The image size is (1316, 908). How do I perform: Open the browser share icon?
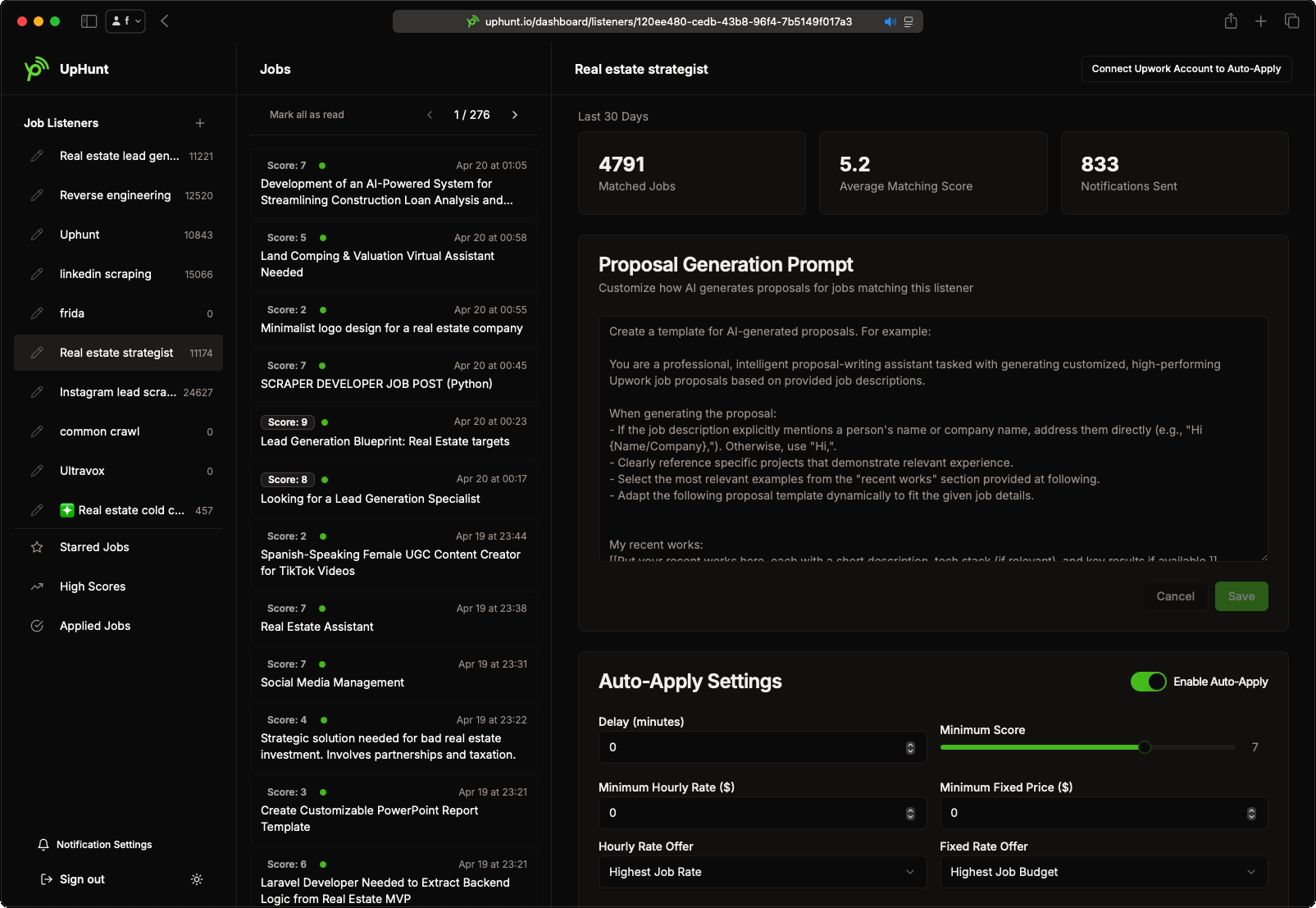[1231, 21]
